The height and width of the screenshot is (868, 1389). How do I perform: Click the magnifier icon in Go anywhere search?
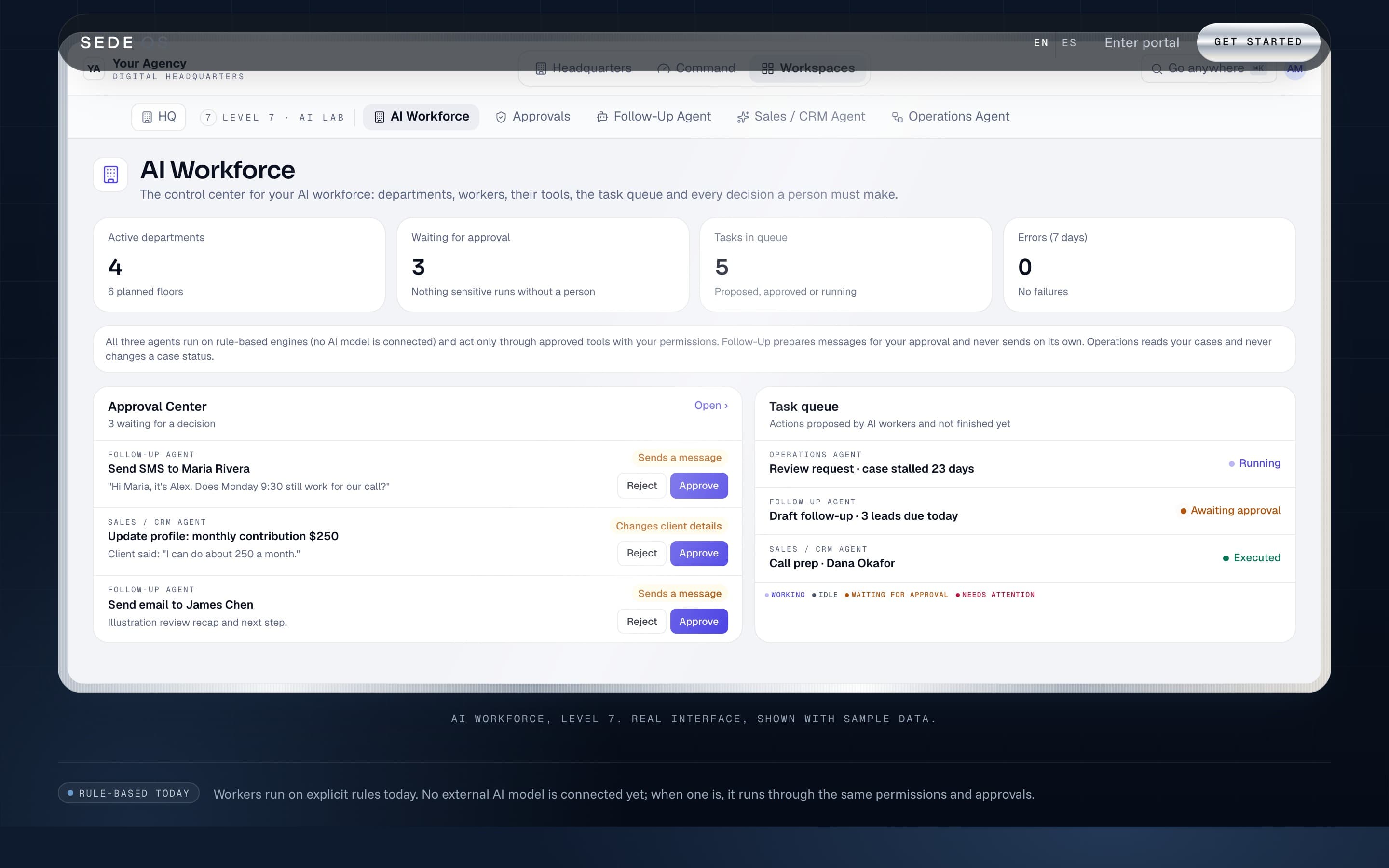1157,69
